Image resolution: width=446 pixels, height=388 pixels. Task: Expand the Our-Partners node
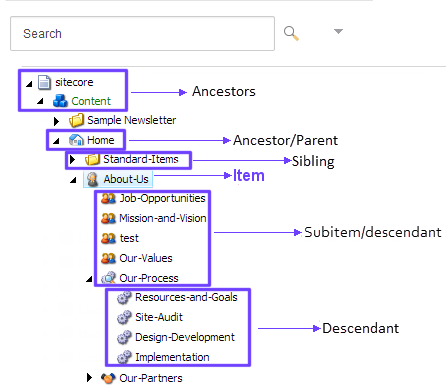pos(89,378)
